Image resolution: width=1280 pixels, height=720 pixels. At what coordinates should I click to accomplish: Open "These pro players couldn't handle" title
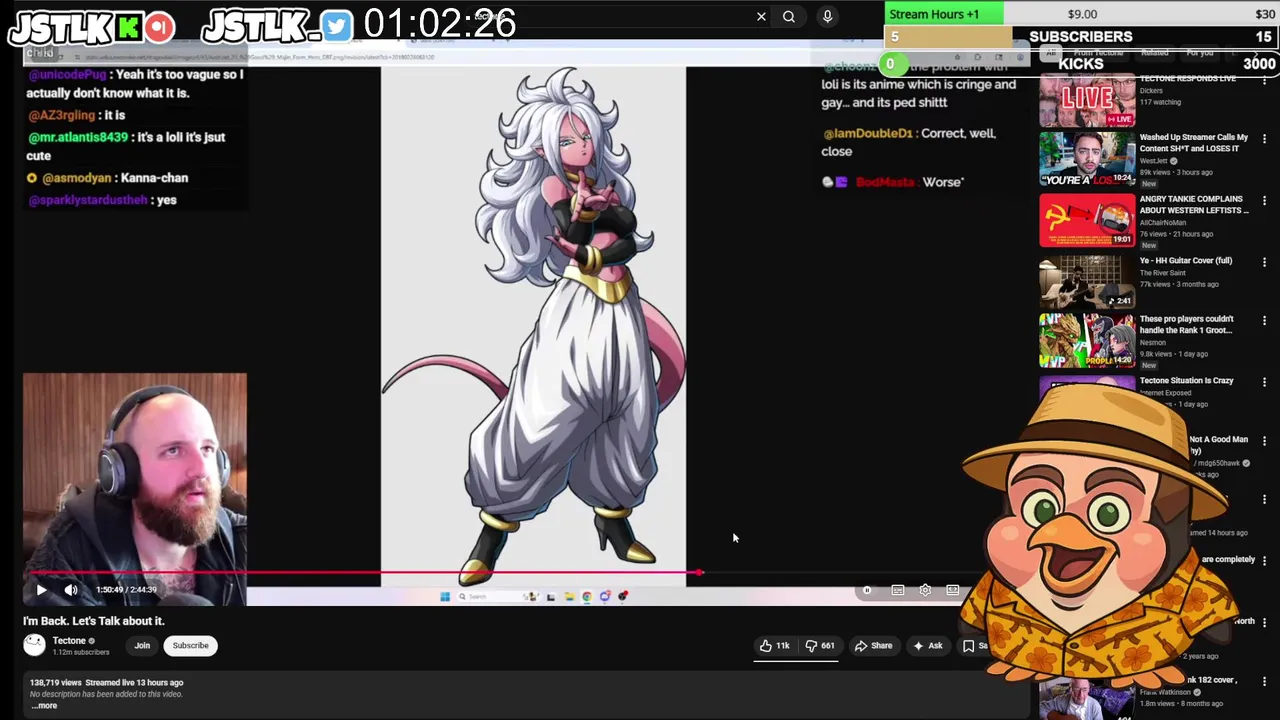1187,324
